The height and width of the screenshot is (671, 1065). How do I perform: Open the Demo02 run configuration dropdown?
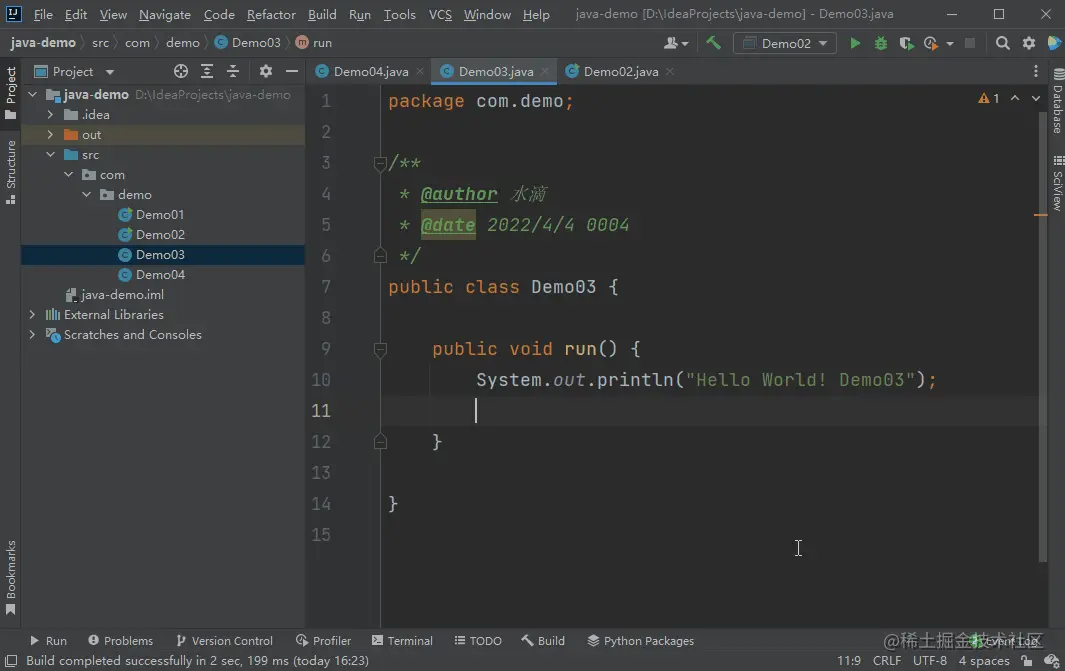785,43
